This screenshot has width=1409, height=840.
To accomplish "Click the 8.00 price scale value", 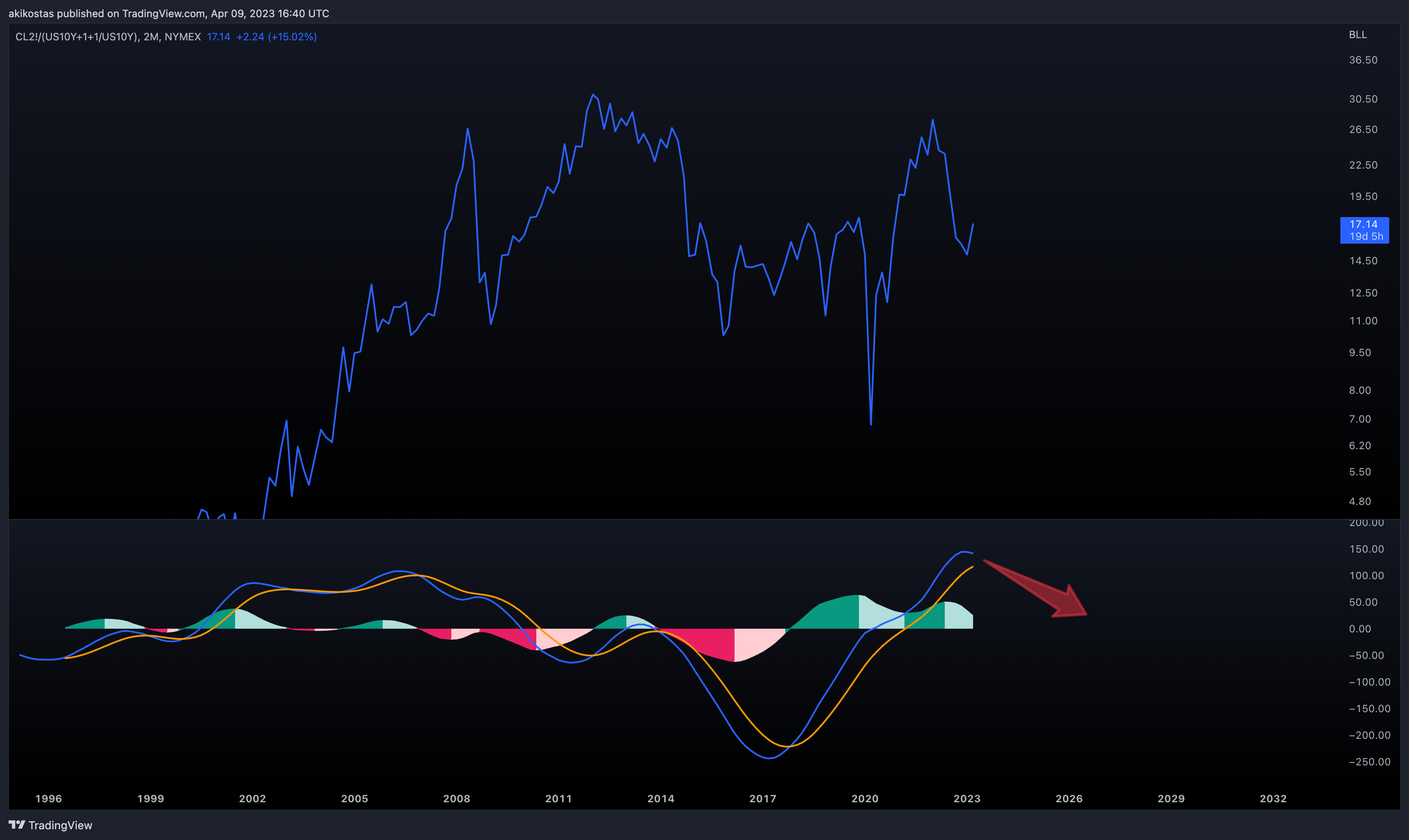I will [1360, 390].
